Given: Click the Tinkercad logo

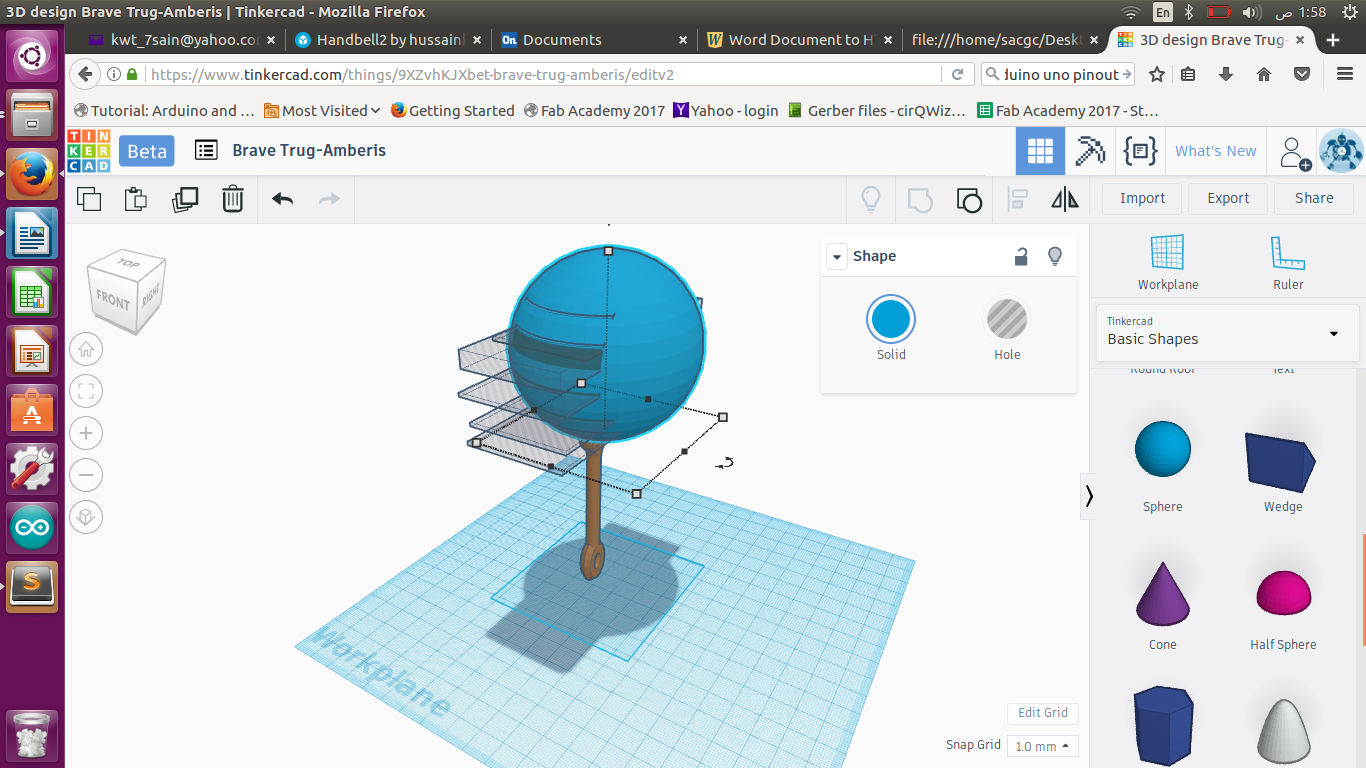Looking at the screenshot, I should pos(89,151).
